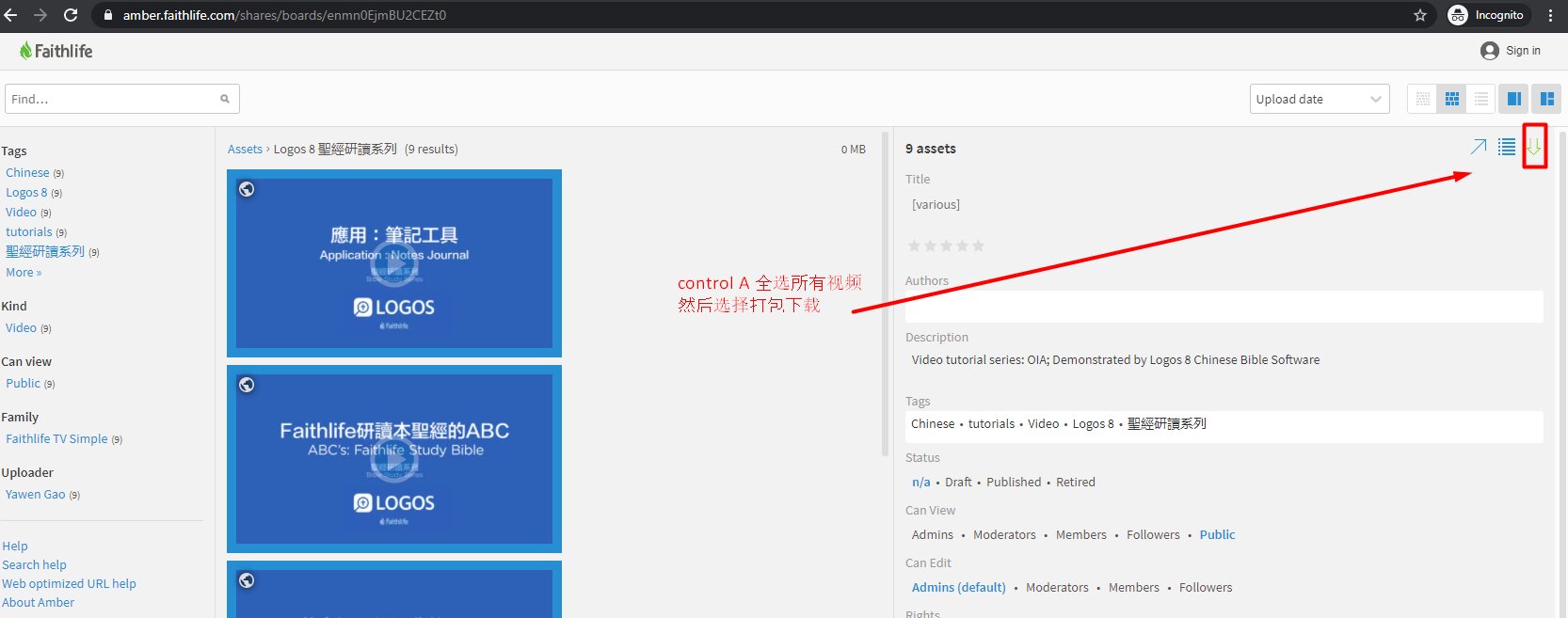Rate with the fifth star
The image size is (1568, 618).
point(978,246)
